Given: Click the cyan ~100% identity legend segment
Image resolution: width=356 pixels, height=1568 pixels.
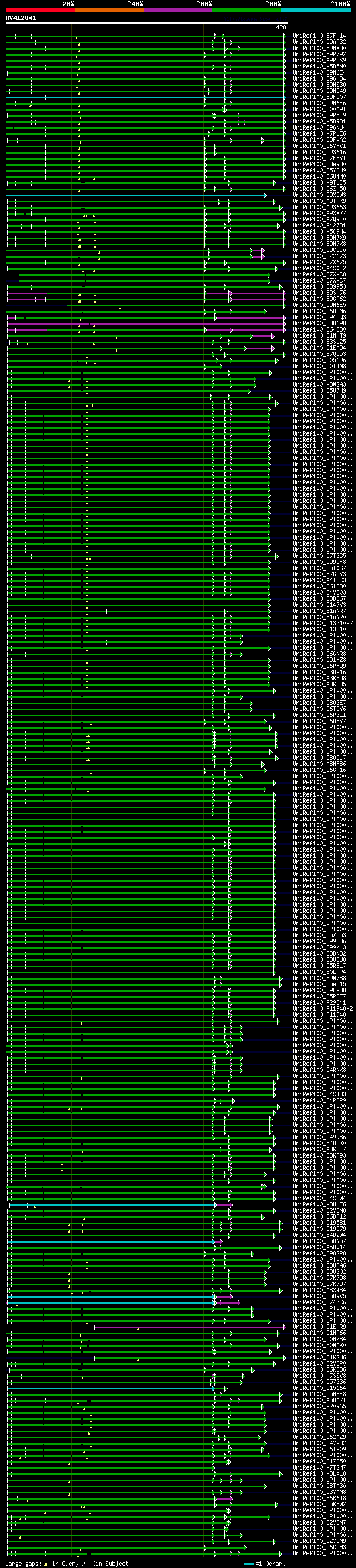Looking at the screenshot, I should point(316,10).
